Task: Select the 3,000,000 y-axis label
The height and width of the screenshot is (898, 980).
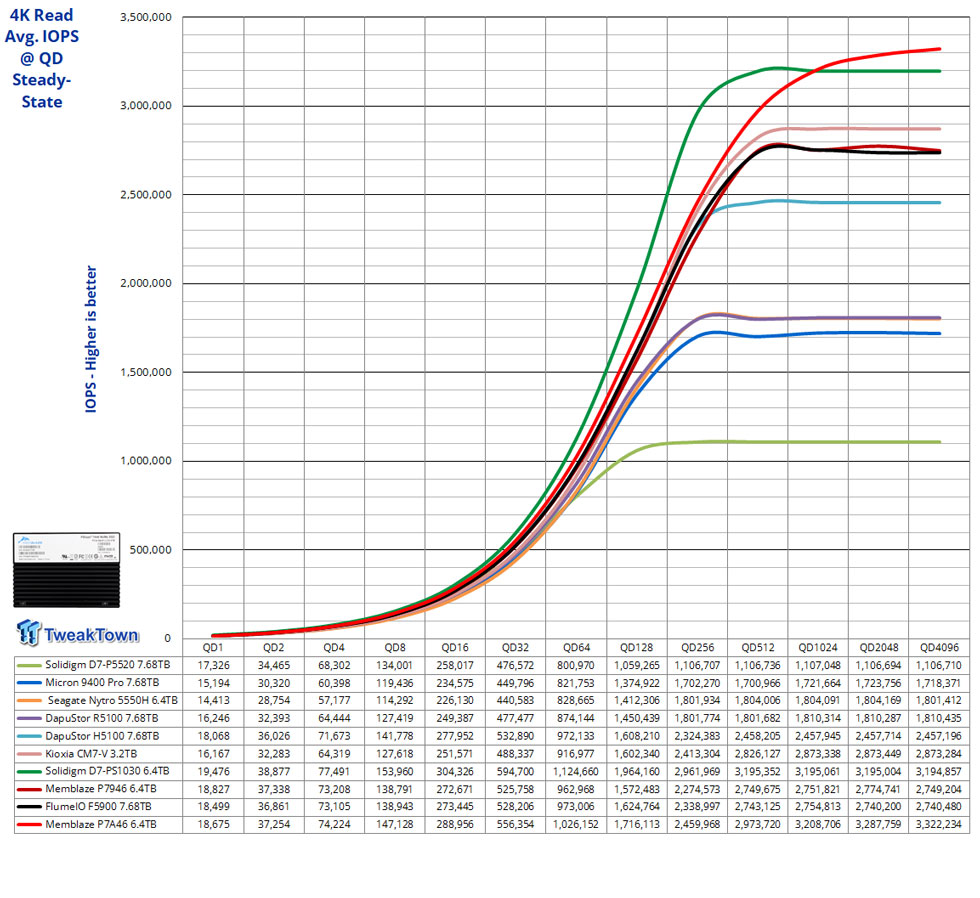Action: pos(146,106)
